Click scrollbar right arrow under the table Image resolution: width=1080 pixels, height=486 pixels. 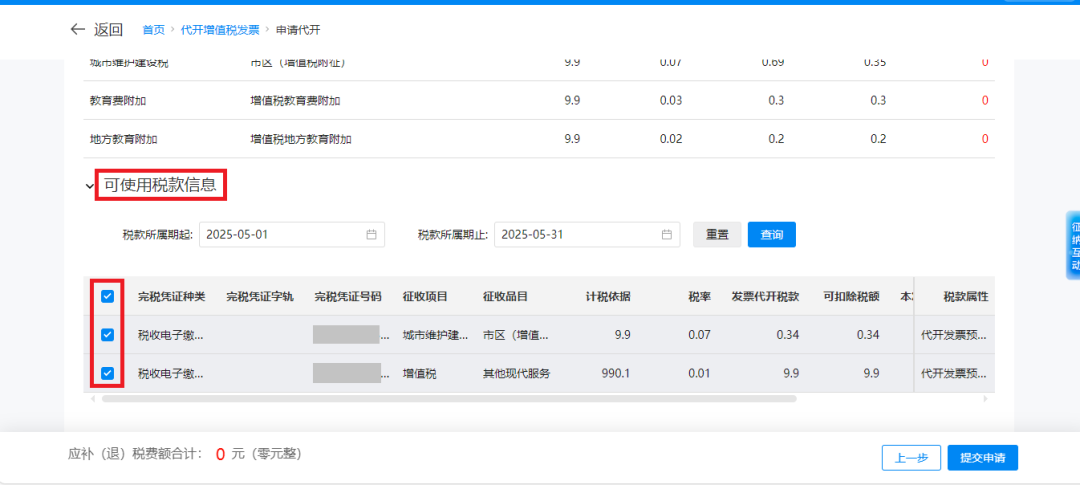pos(985,399)
